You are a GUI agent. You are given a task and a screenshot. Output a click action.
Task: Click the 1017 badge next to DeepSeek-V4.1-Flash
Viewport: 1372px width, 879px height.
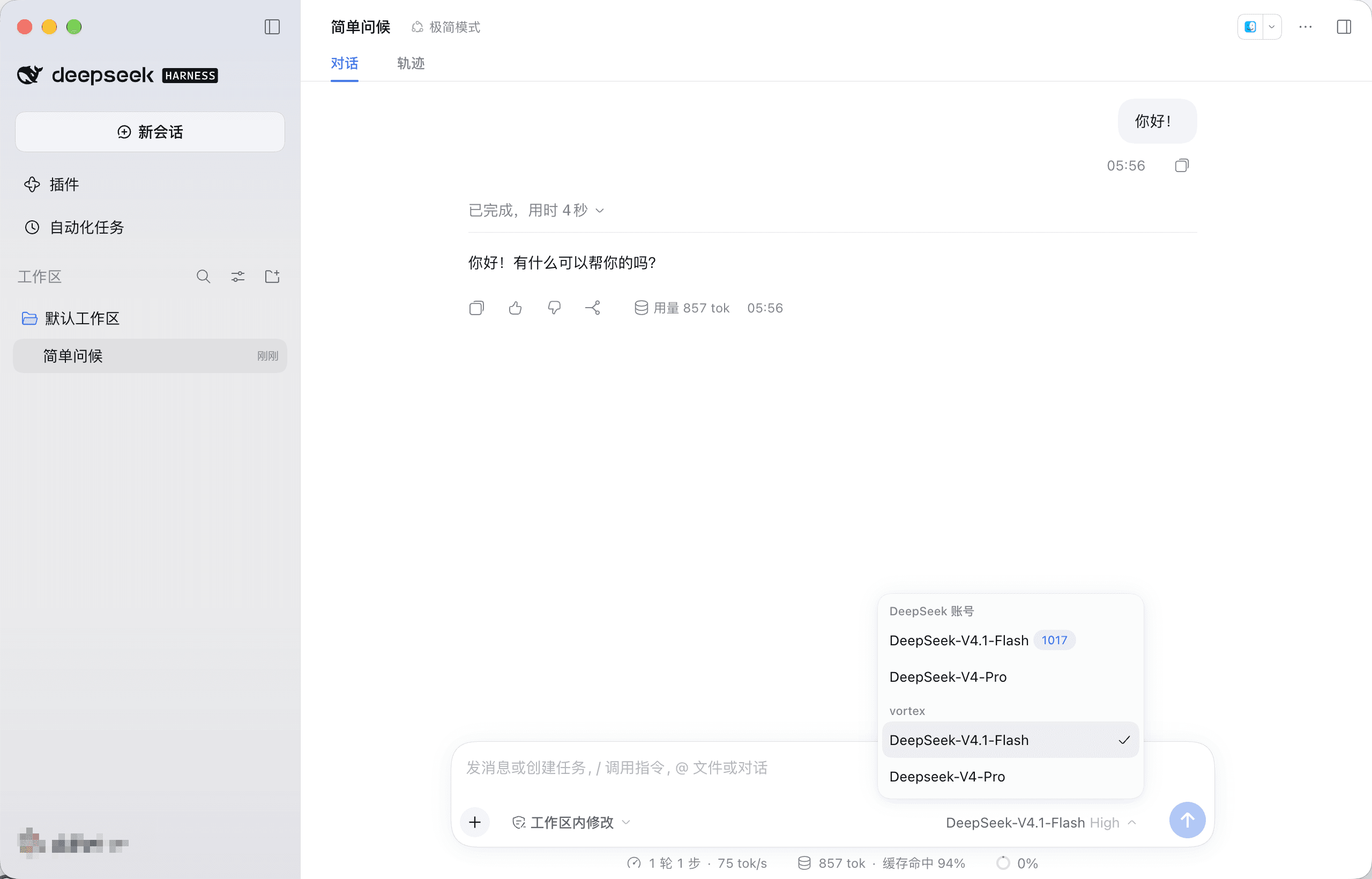[x=1054, y=640]
